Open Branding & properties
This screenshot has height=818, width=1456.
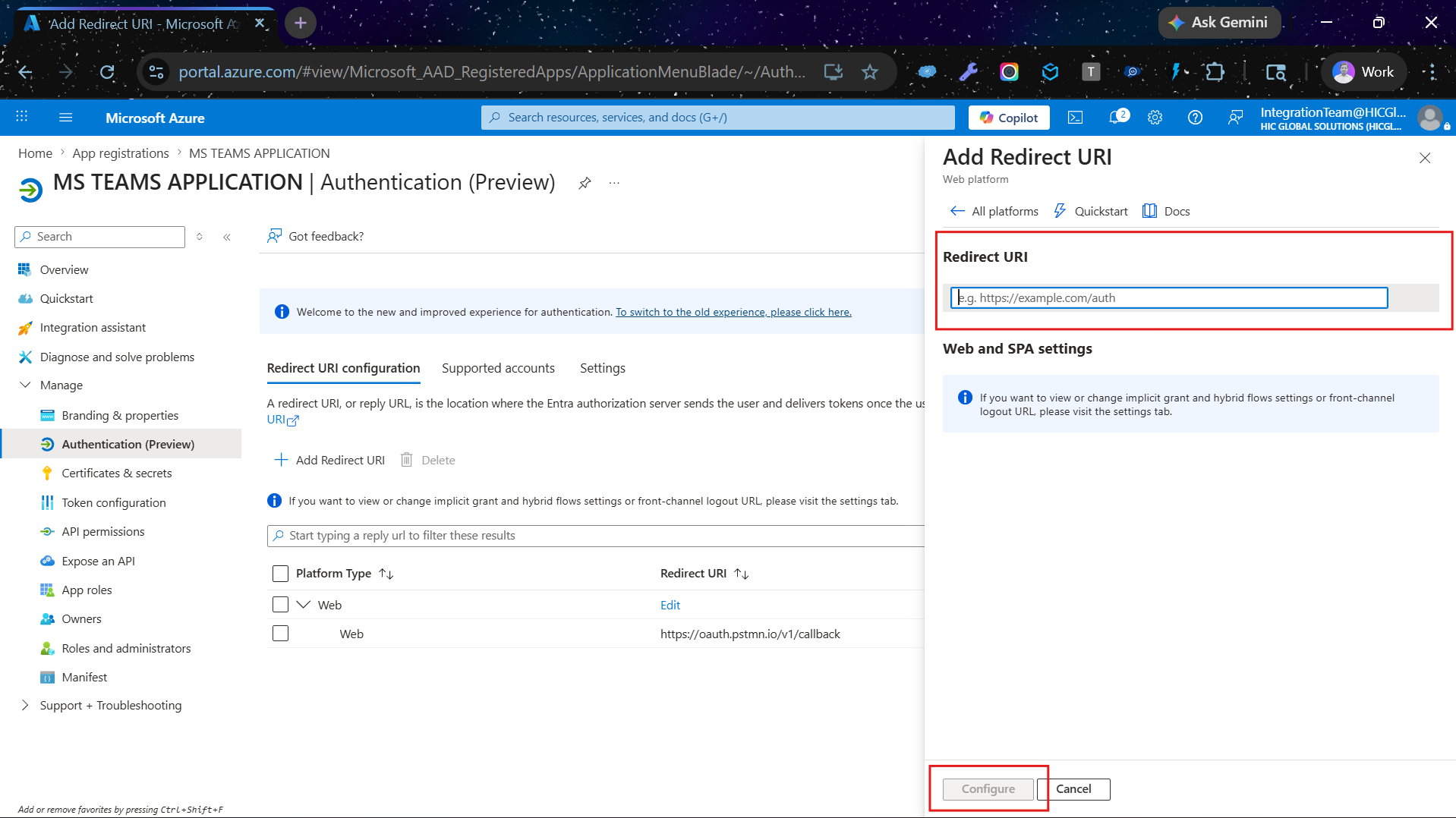[x=120, y=415]
